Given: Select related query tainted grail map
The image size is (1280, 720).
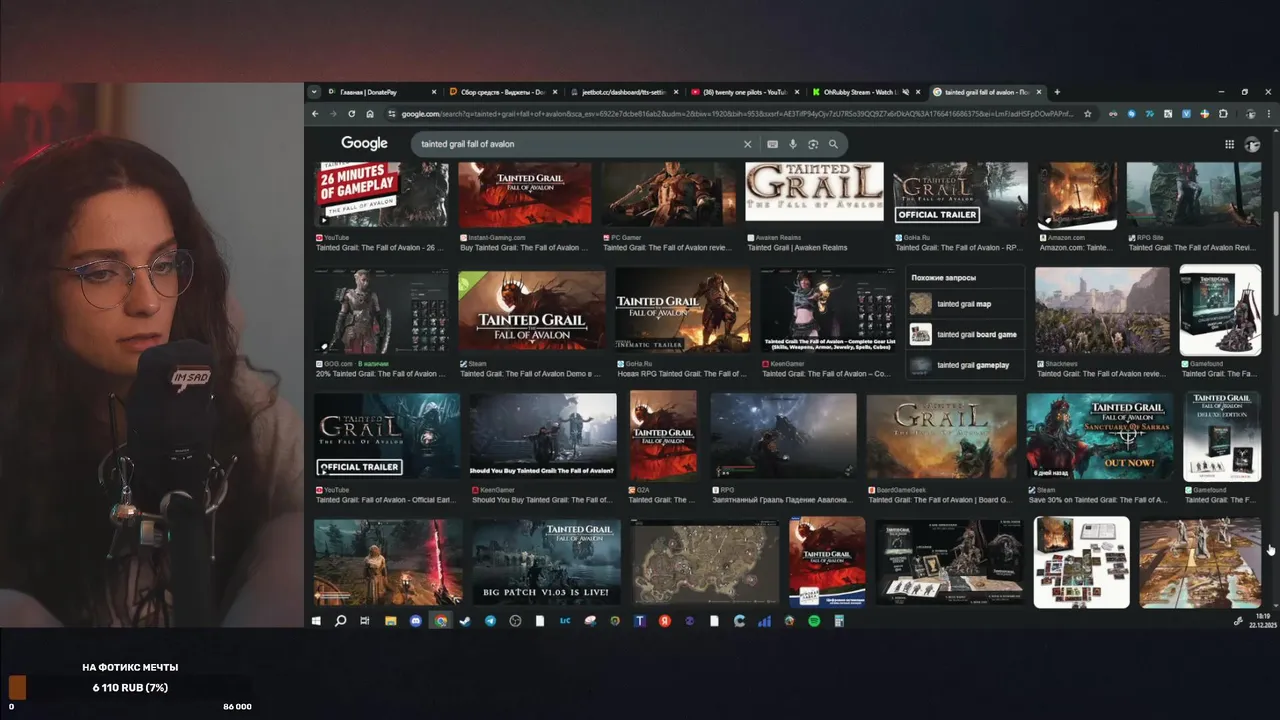Looking at the screenshot, I should (x=965, y=304).
